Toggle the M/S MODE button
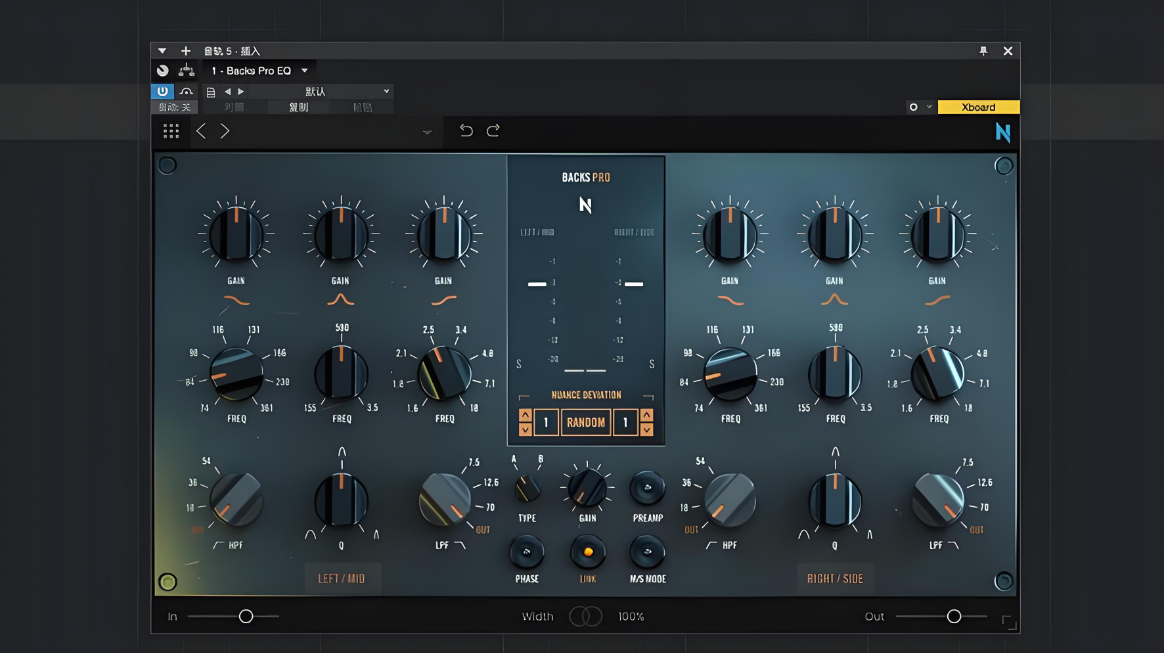The width and height of the screenshot is (1164, 653). coord(647,552)
